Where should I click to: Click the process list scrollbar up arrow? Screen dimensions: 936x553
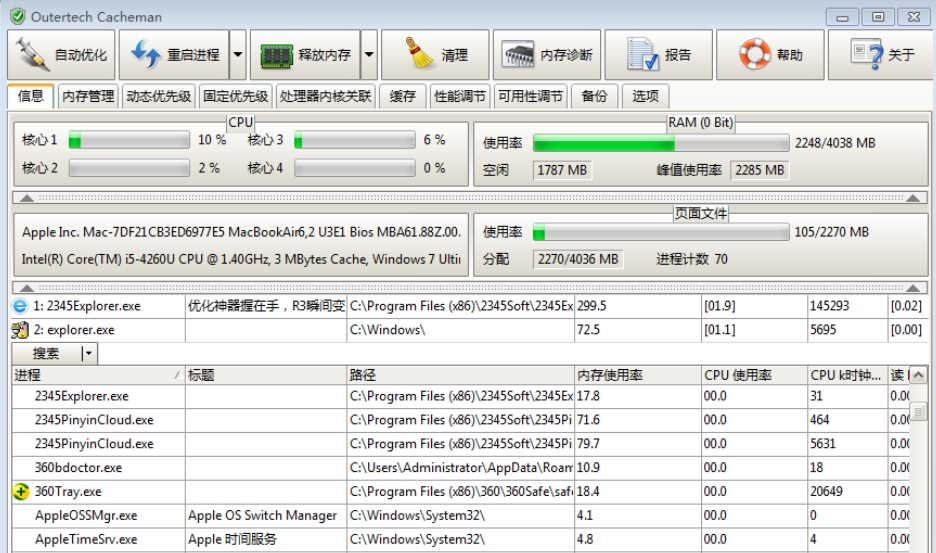[x=918, y=376]
